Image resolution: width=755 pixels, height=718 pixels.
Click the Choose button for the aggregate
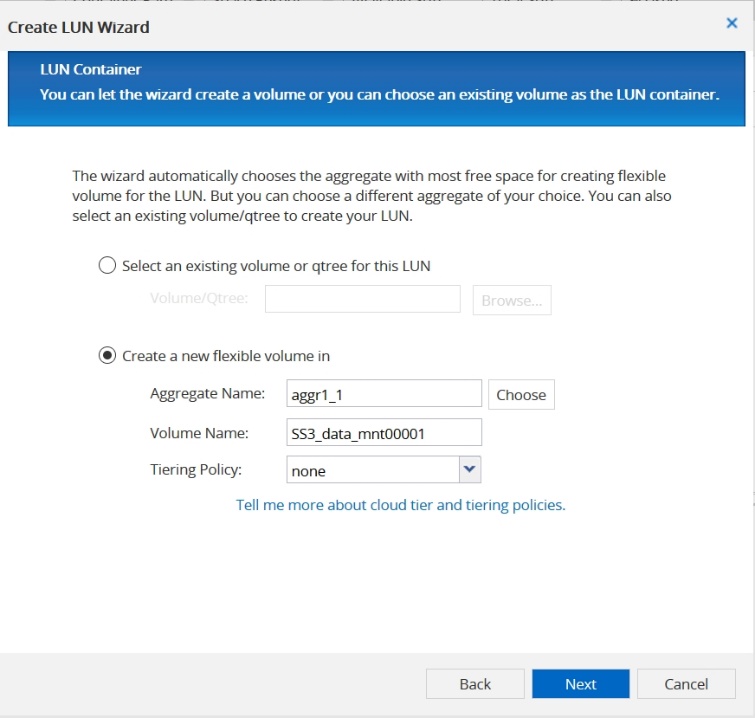point(521,394)
